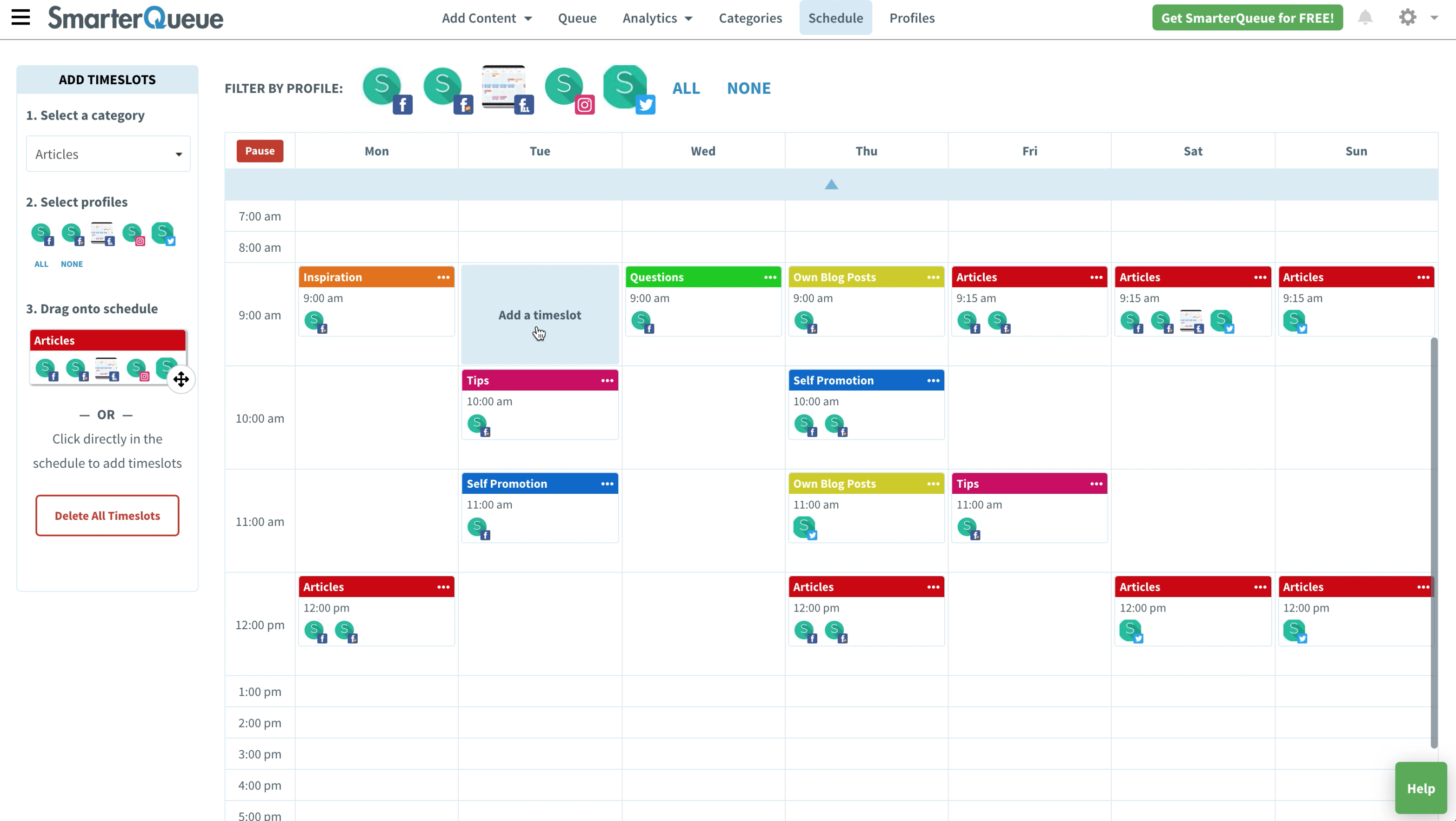Open options for Sunday 12:00 Articles timeslot
The height and width of the screenshot is (821, 1456).
[1423, 587]
